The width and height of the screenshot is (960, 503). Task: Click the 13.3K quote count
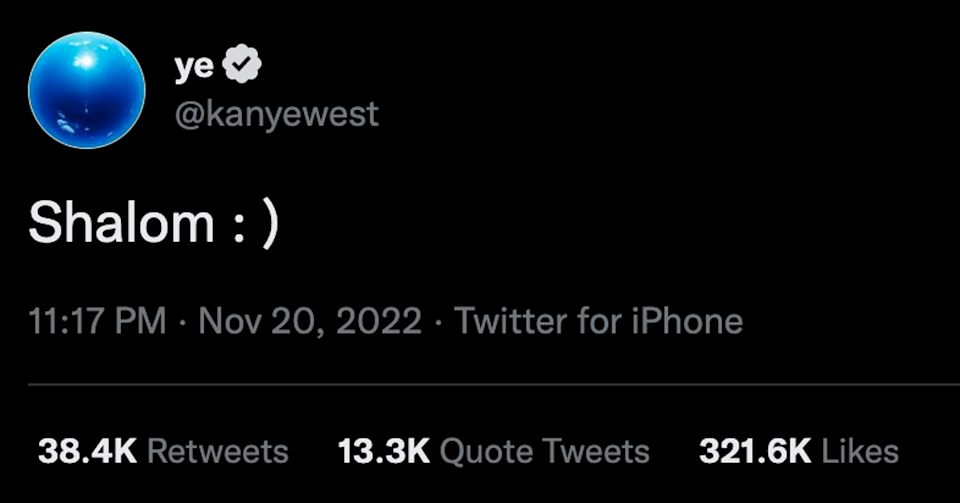click(x=384, y=451)
